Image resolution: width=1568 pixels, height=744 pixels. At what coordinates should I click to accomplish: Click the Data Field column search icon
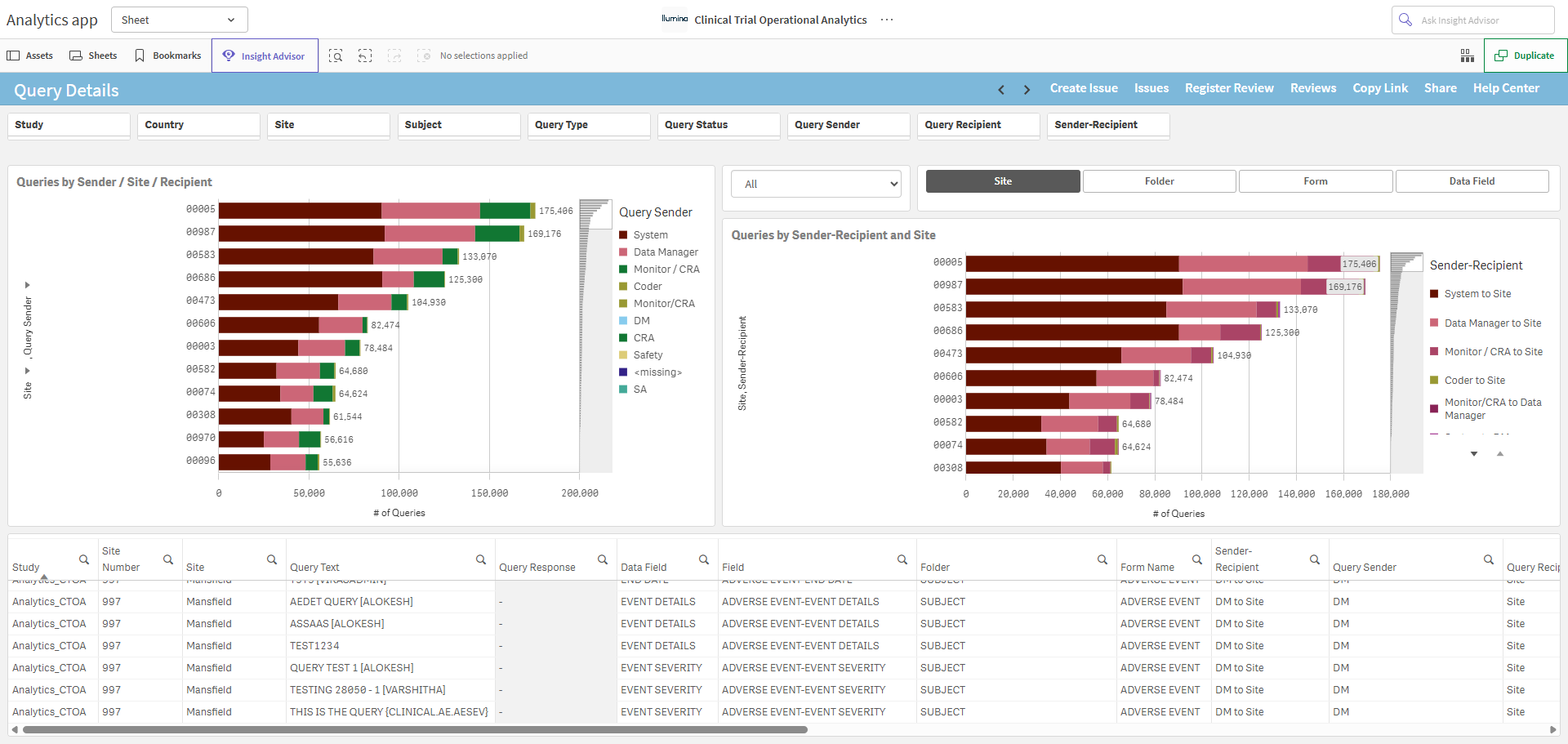(x=704, y=559)
